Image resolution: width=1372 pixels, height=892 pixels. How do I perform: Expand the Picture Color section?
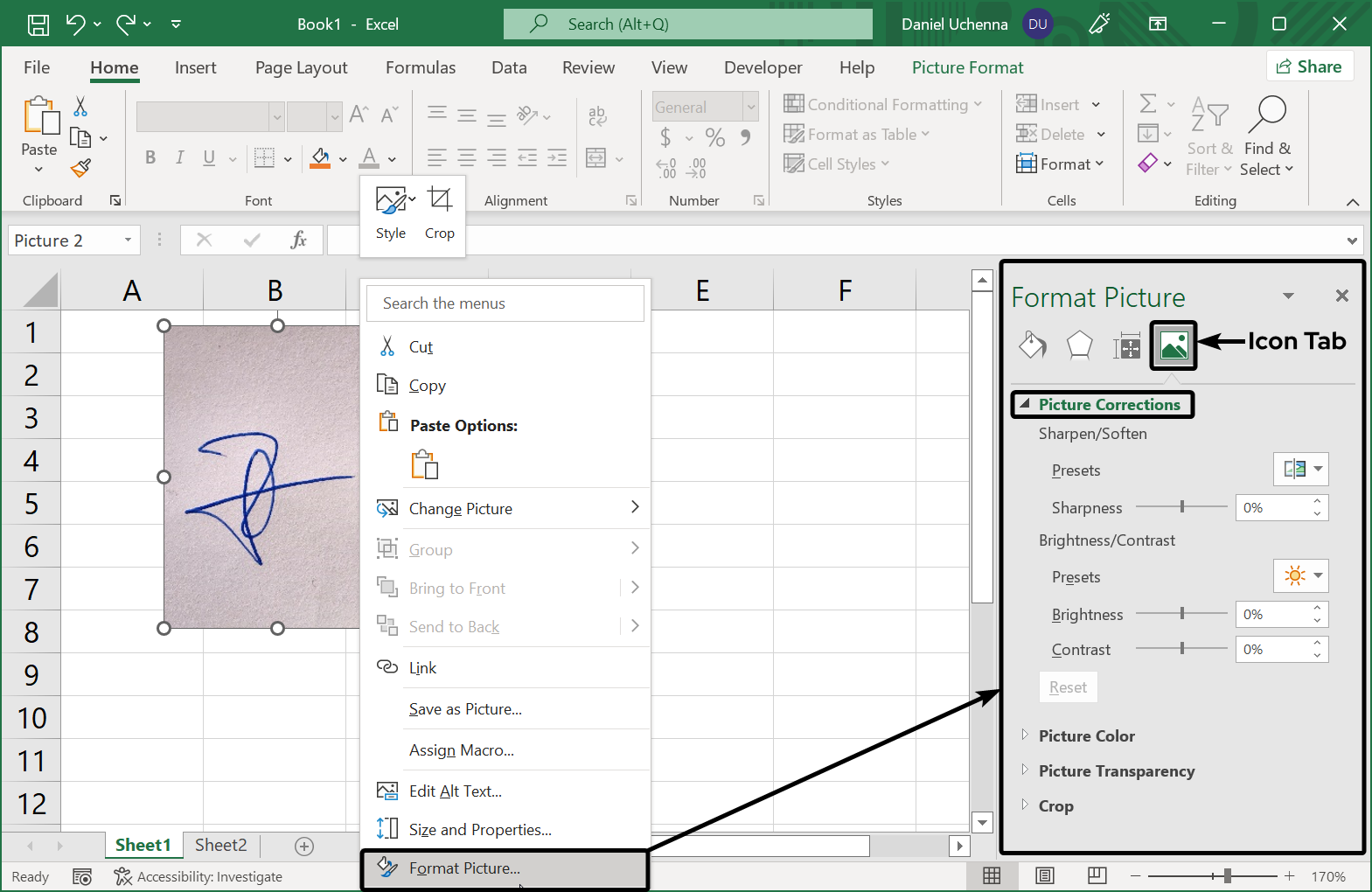click(x=1086, y=736)
